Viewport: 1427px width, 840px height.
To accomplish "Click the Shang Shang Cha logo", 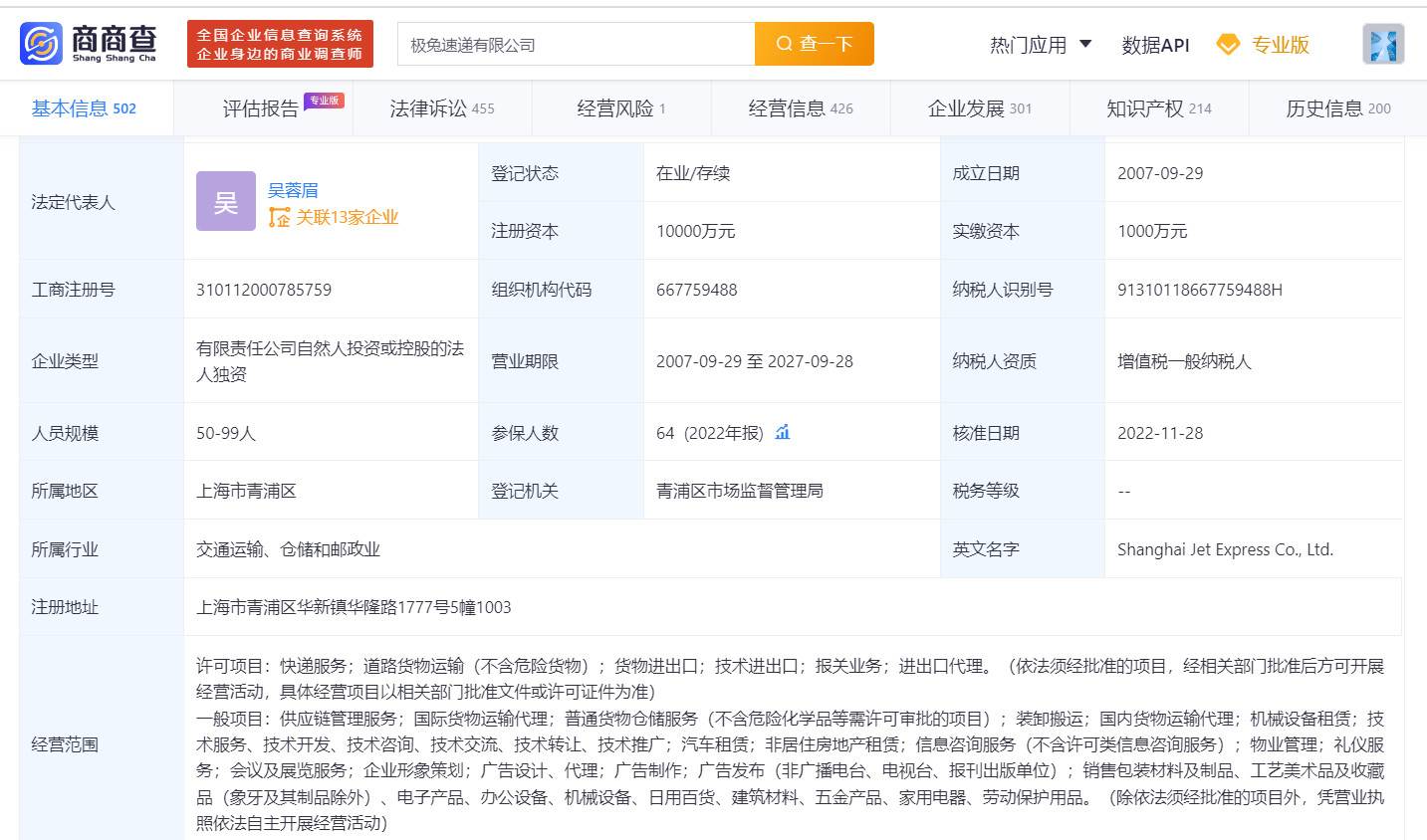I will (89, 44).
